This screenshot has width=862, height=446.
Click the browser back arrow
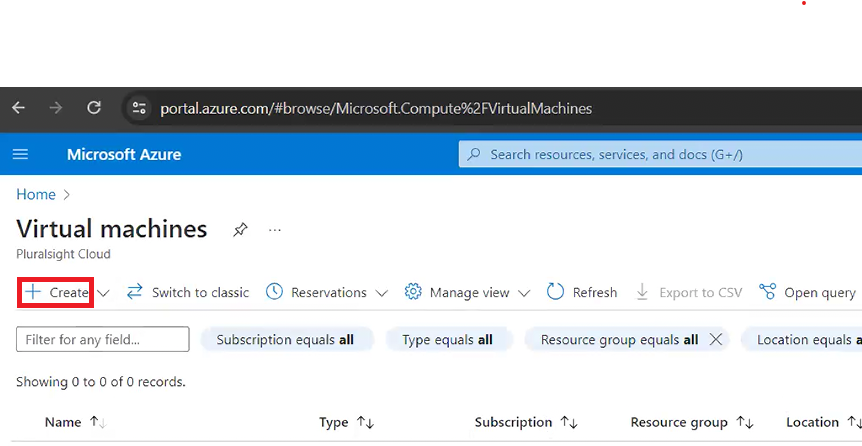(19, 108)
